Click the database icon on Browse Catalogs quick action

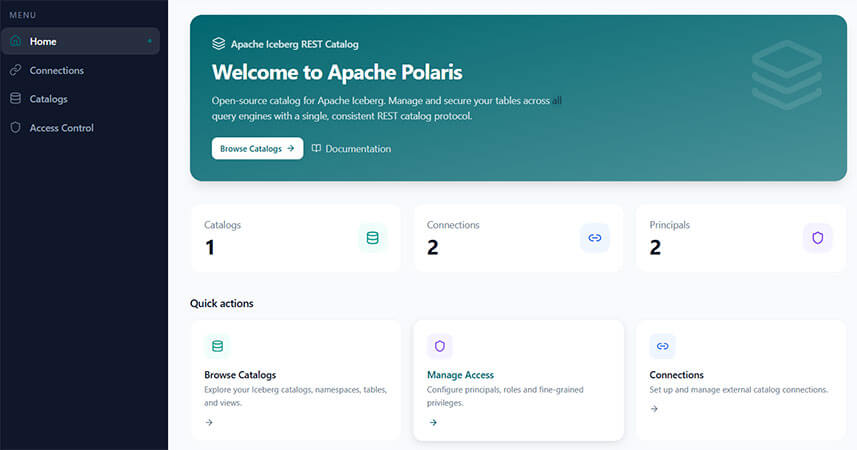218,346
